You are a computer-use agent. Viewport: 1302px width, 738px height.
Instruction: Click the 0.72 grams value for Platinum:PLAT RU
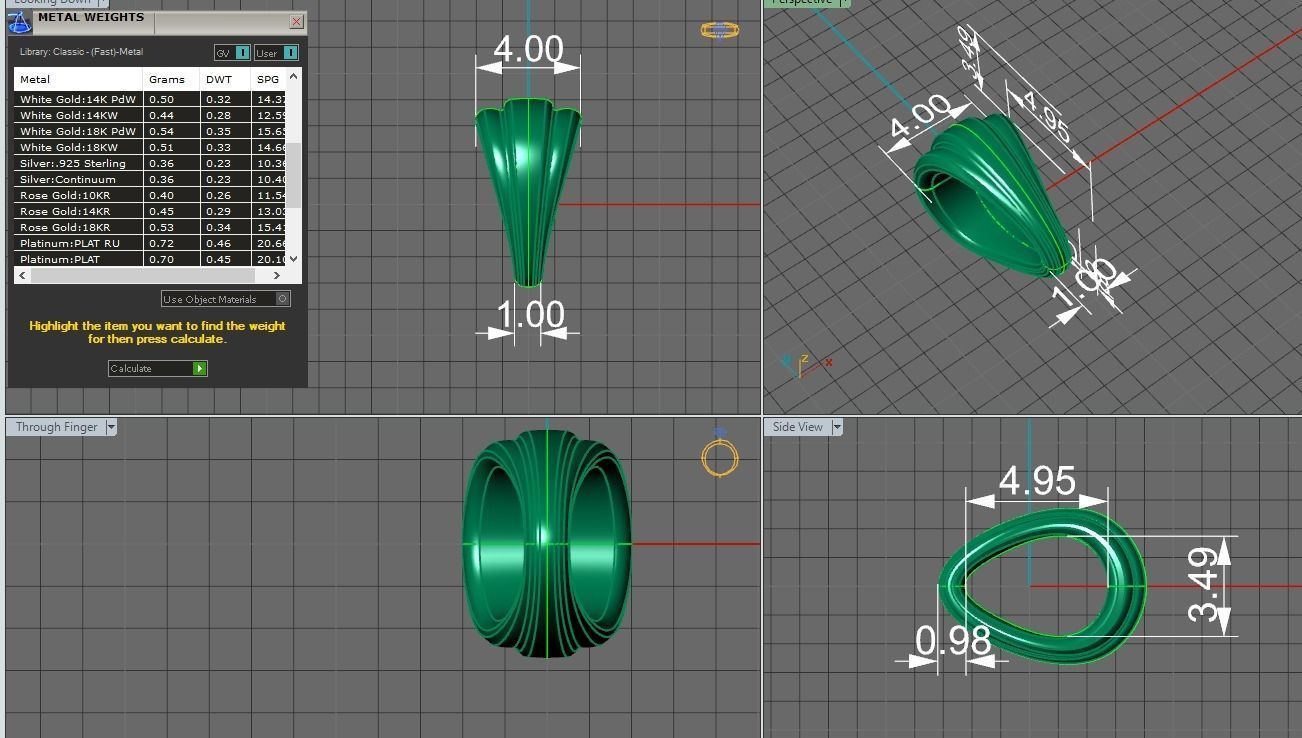coord(161,243)
